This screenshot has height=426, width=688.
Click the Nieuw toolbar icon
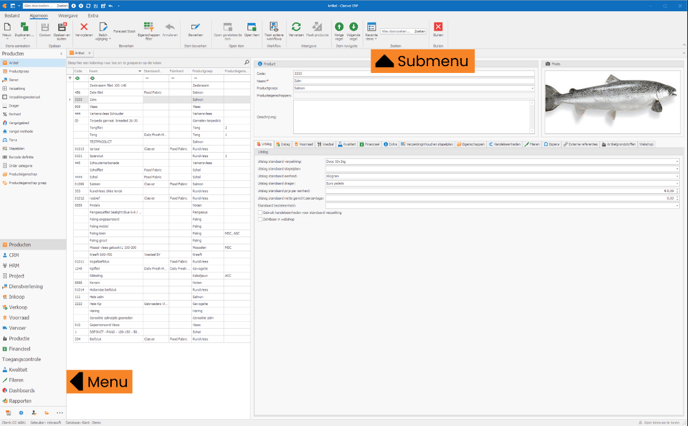[7, 29]
